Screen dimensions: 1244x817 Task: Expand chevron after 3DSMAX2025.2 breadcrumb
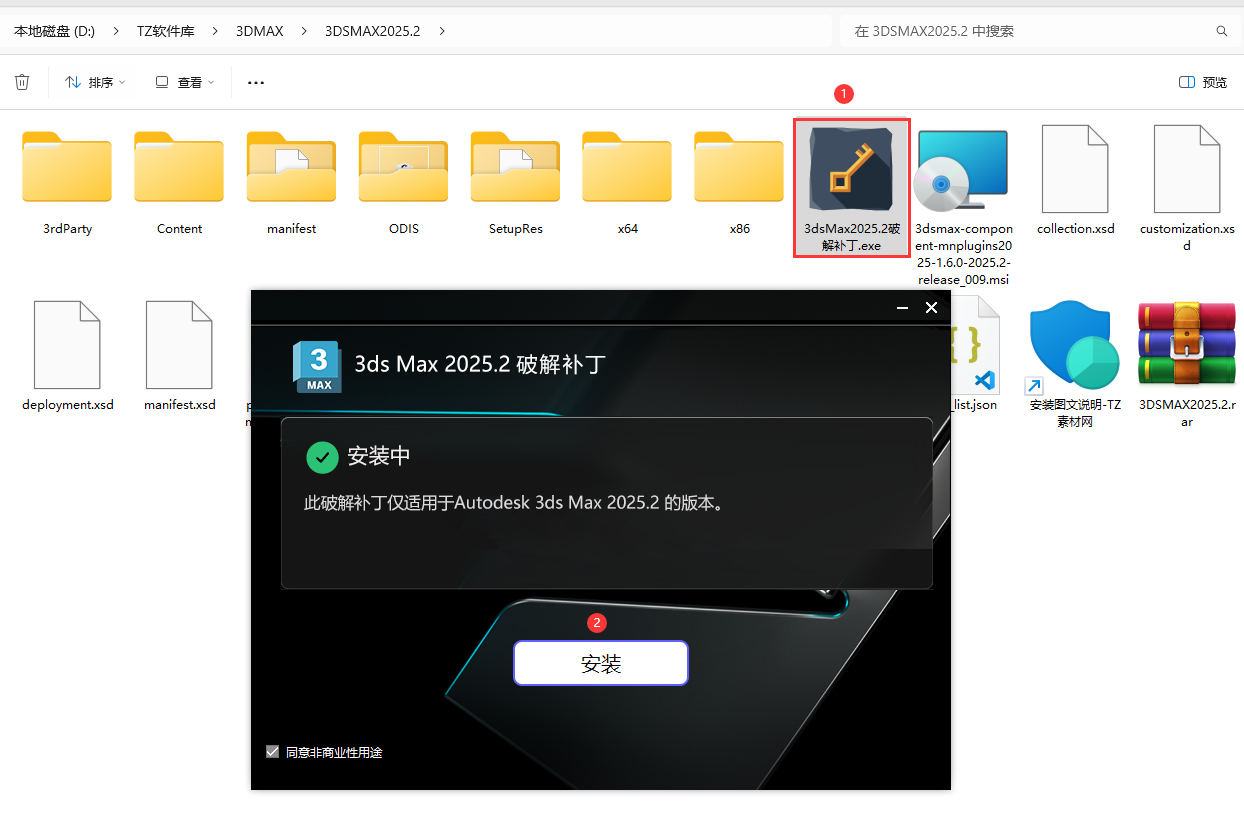point(441,31)
